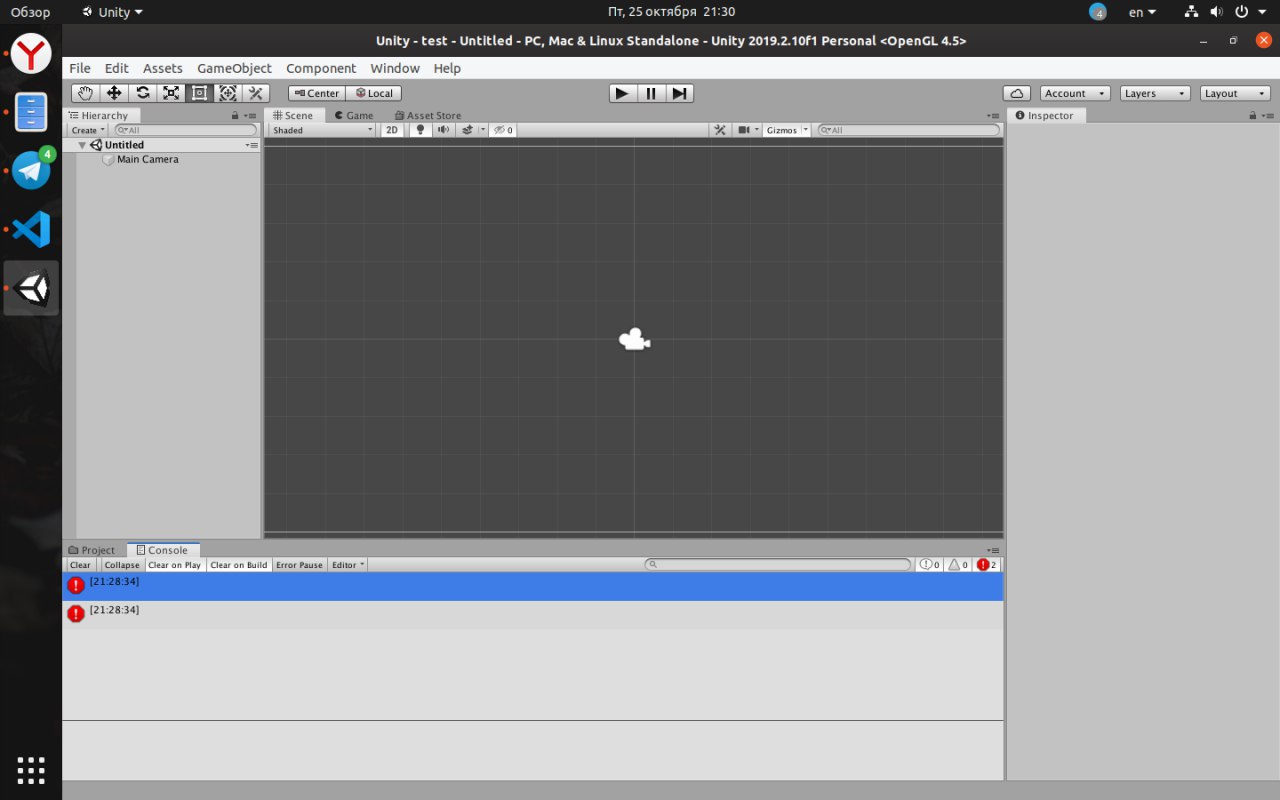This screenshot has width=1280, height=800.
Task: Toggle scene effects icon
Action: pyautogui.click(x=467, y=130)
